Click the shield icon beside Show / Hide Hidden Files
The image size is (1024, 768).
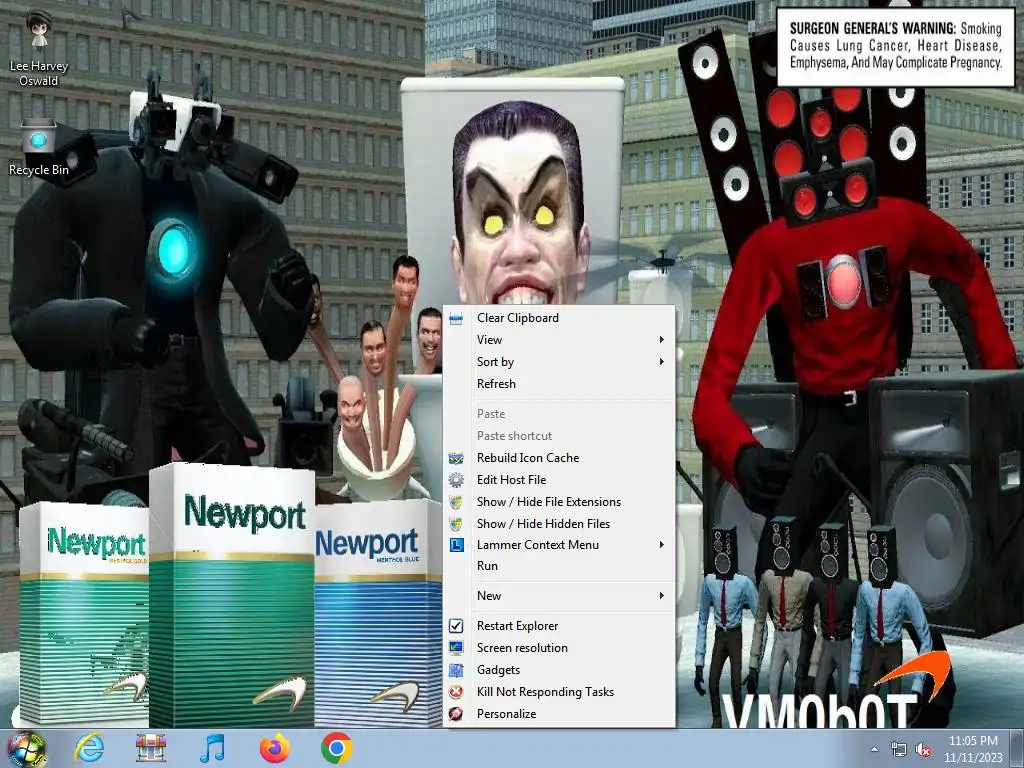click(456, 524)
